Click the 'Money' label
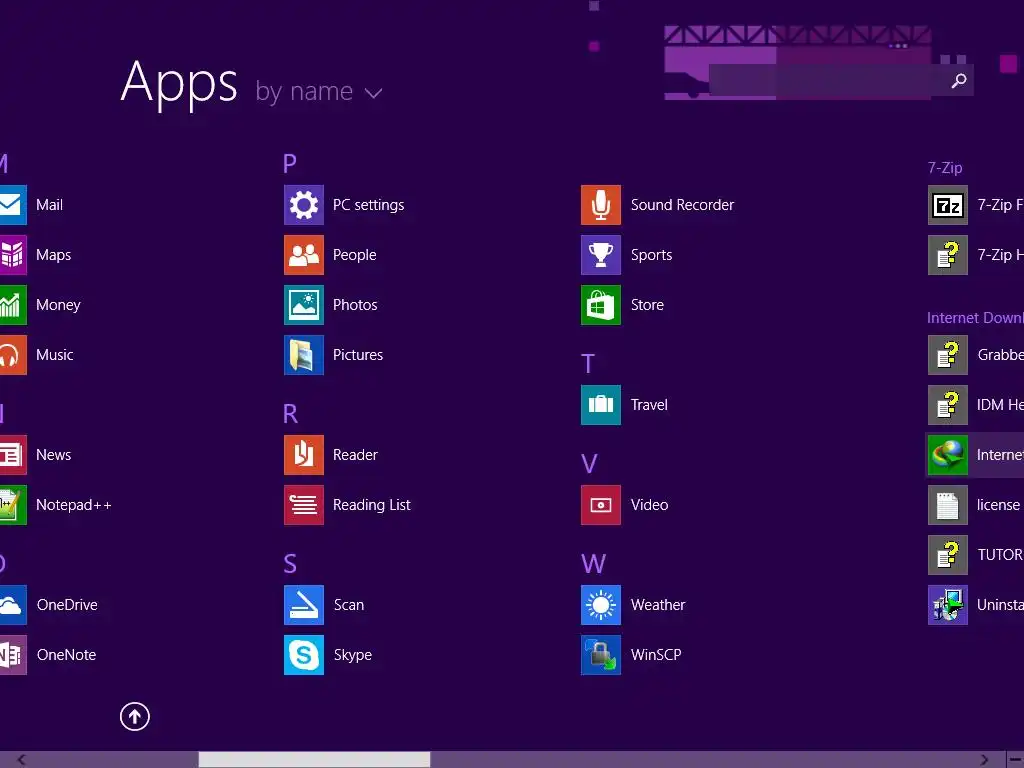This screenshot has height=768, width=1024. tap(58, 305)
